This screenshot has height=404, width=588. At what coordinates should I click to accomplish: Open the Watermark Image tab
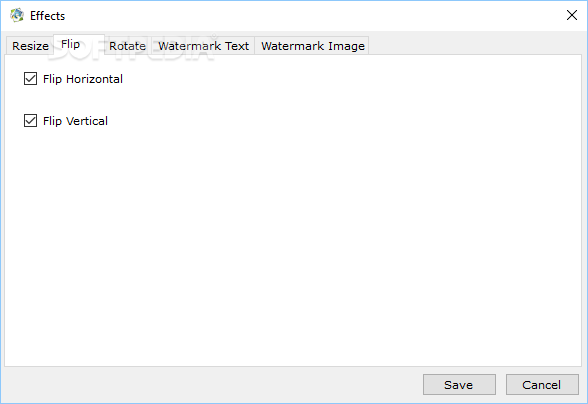312,46
